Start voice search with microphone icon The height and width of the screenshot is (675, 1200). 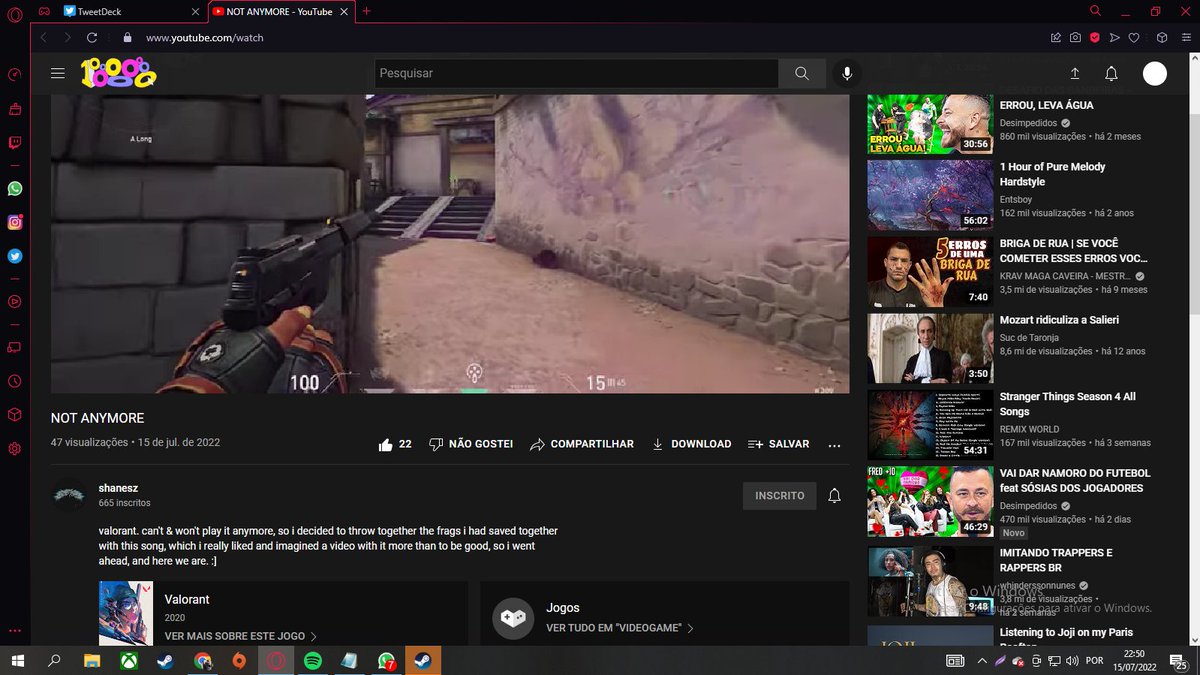847,73
